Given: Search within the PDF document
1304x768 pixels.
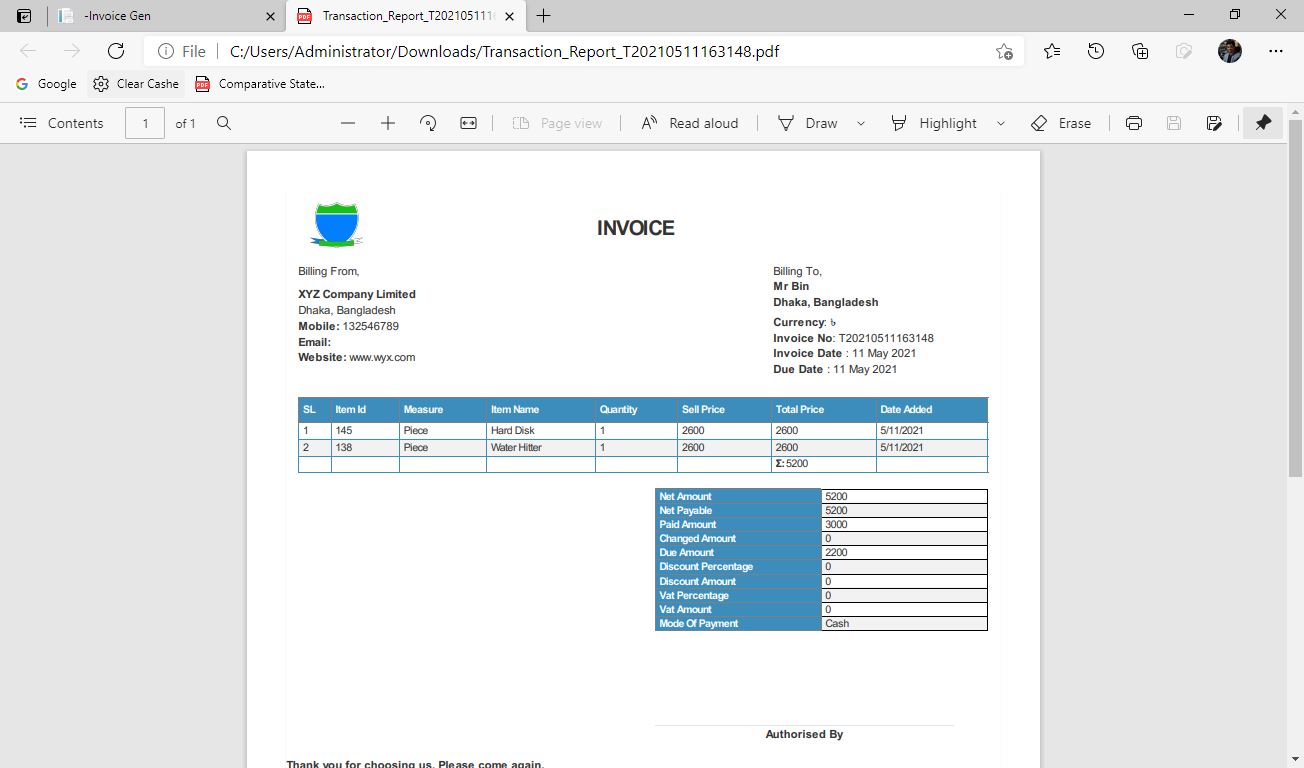Looking at the screenshot, I should (224, 122).
